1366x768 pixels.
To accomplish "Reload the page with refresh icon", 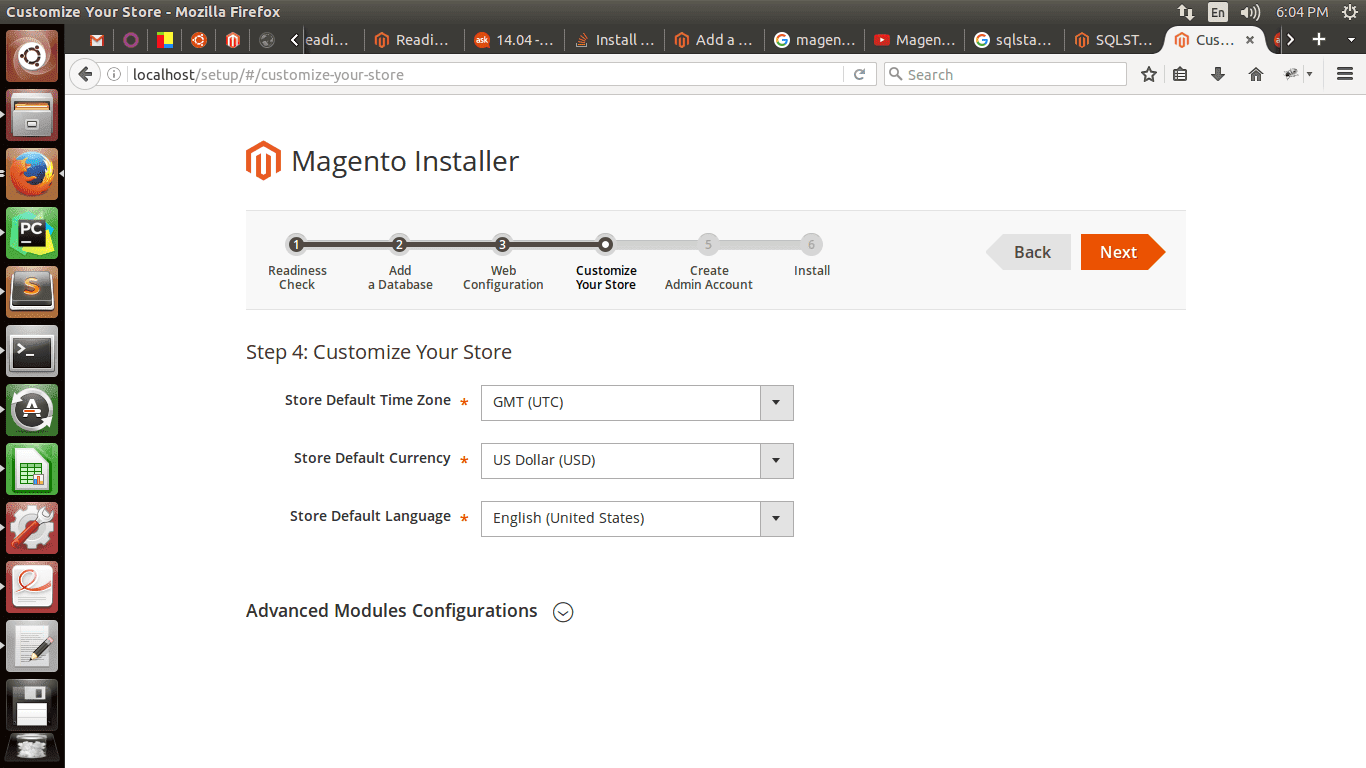I will tap(859, 74).
